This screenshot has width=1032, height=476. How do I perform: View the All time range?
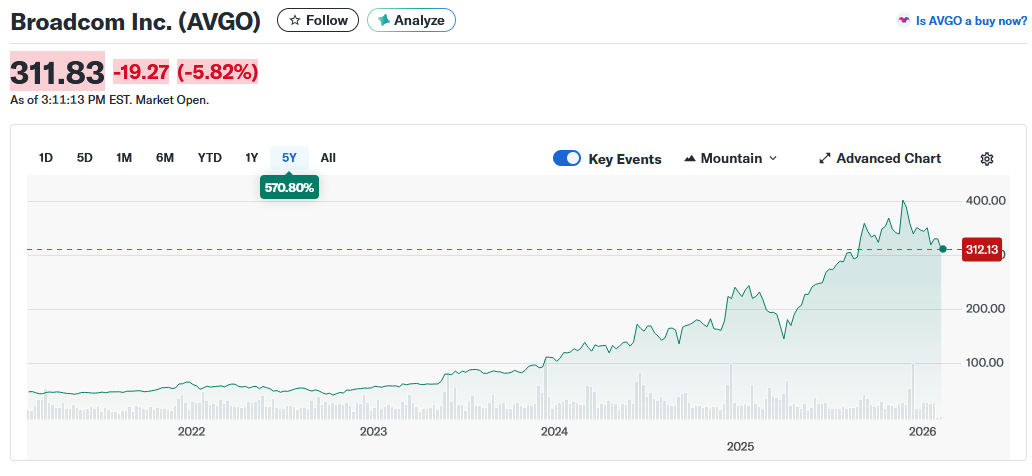(328, 158)
